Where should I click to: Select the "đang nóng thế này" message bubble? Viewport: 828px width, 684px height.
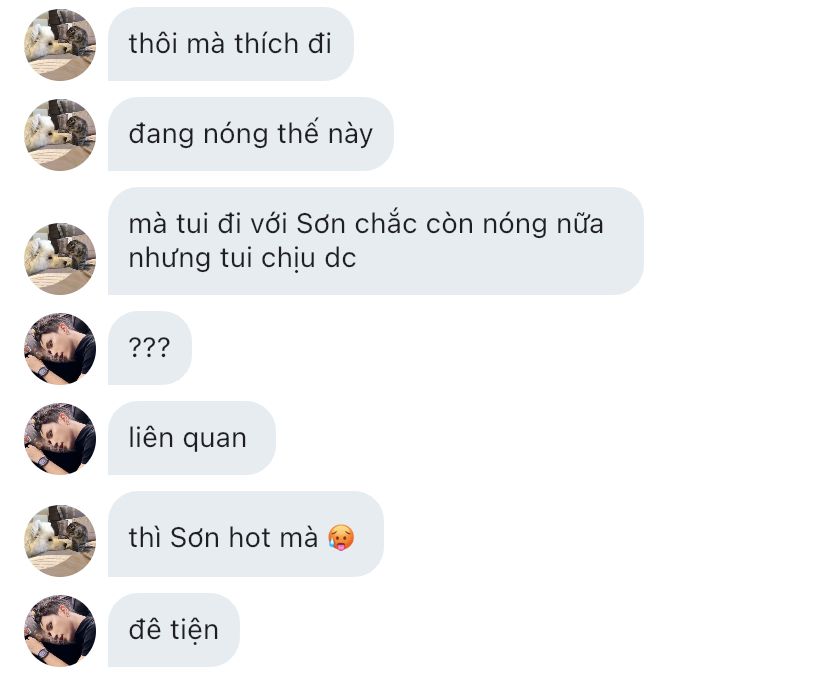(251, 134)
